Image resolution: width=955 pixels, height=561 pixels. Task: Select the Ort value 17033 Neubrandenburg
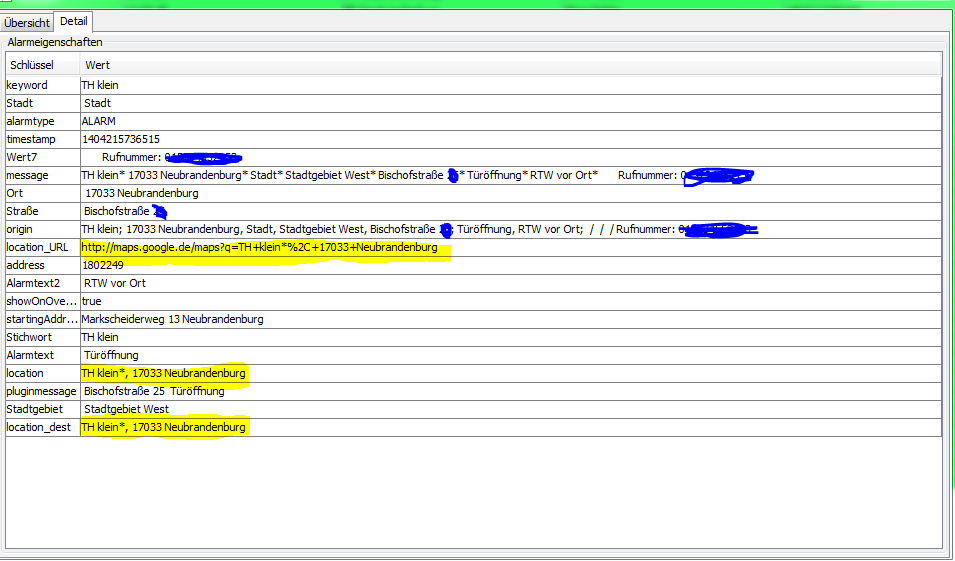coord(141,193)
